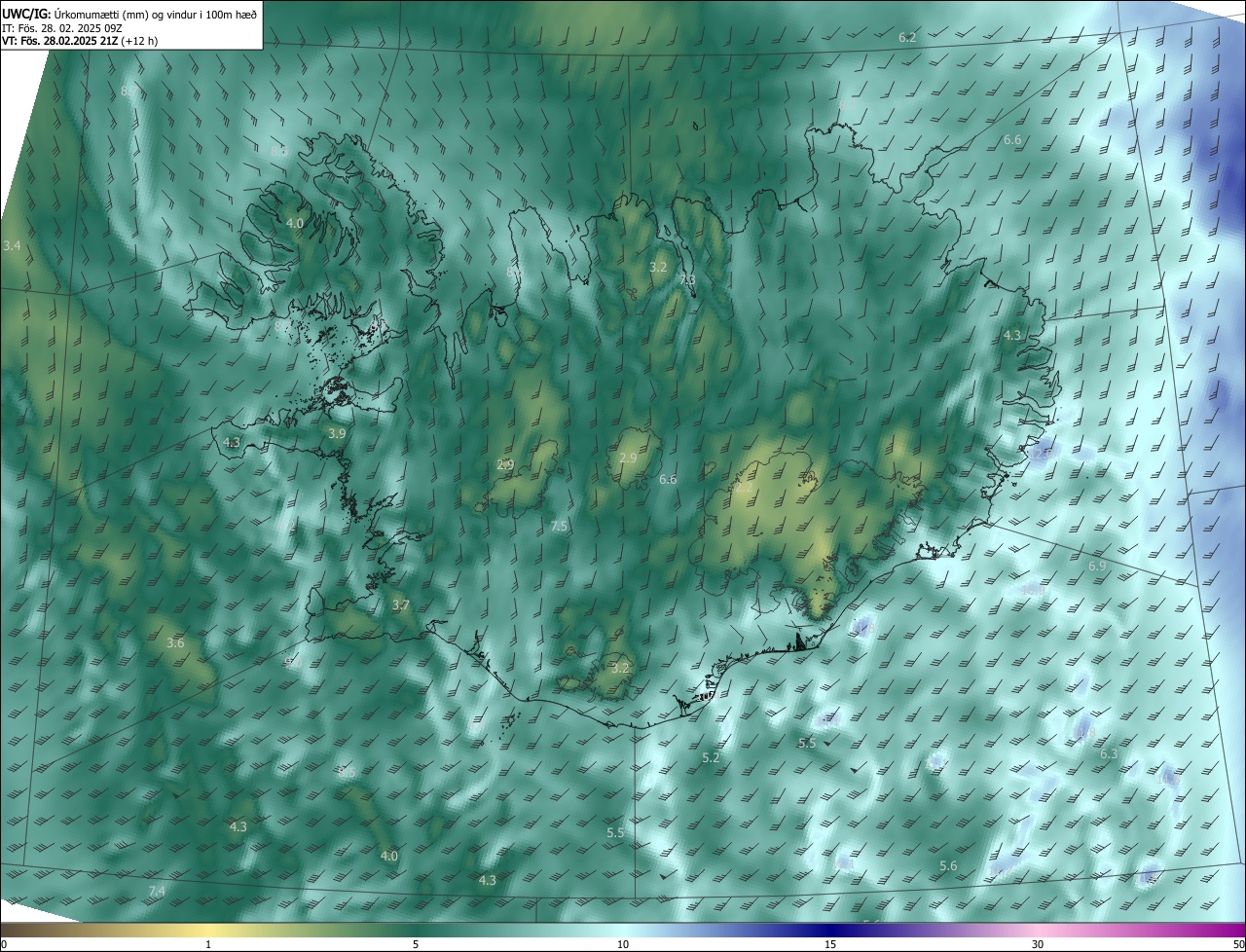
Task: Click the 5.6 precipitation value
Action: [948, 866]
